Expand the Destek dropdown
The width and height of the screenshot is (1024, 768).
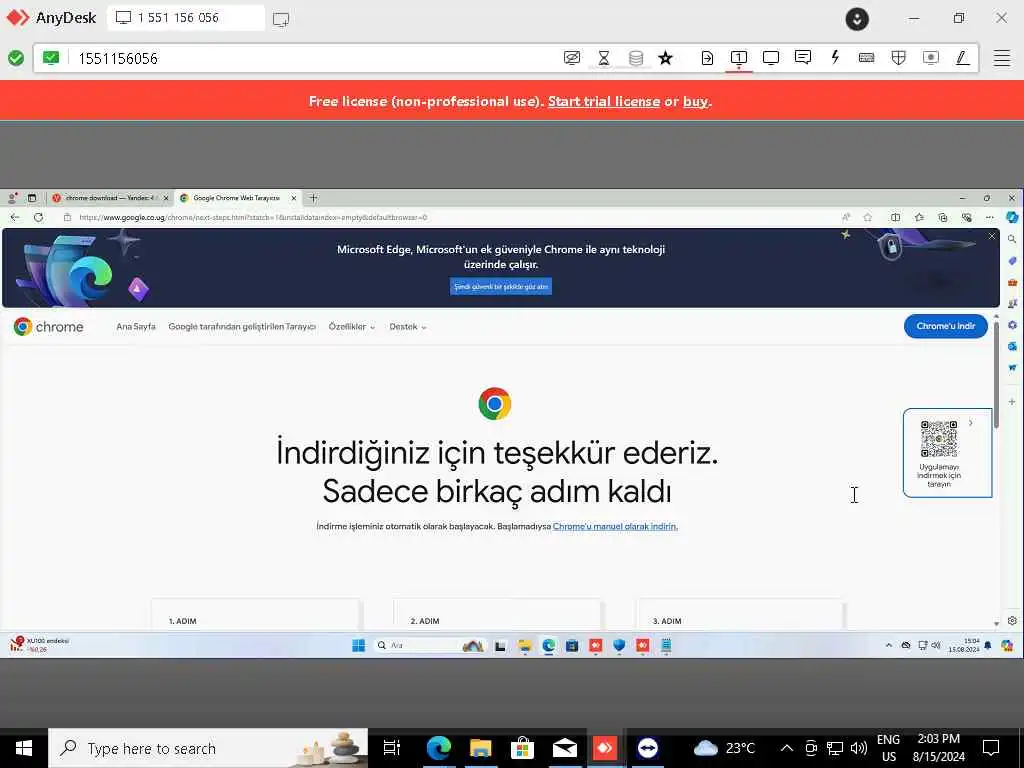[408, 327]
